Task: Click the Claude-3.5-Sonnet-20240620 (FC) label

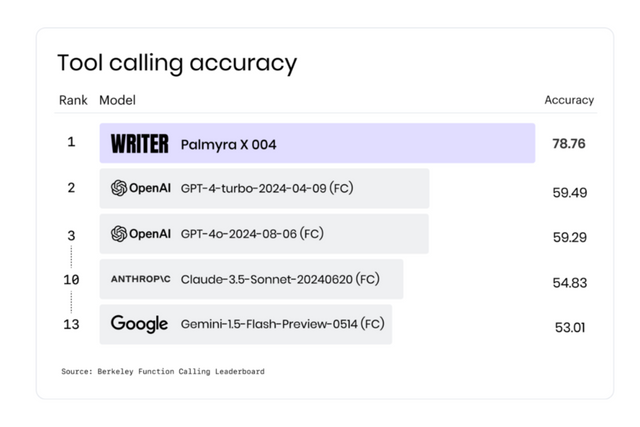Action: 280,280
